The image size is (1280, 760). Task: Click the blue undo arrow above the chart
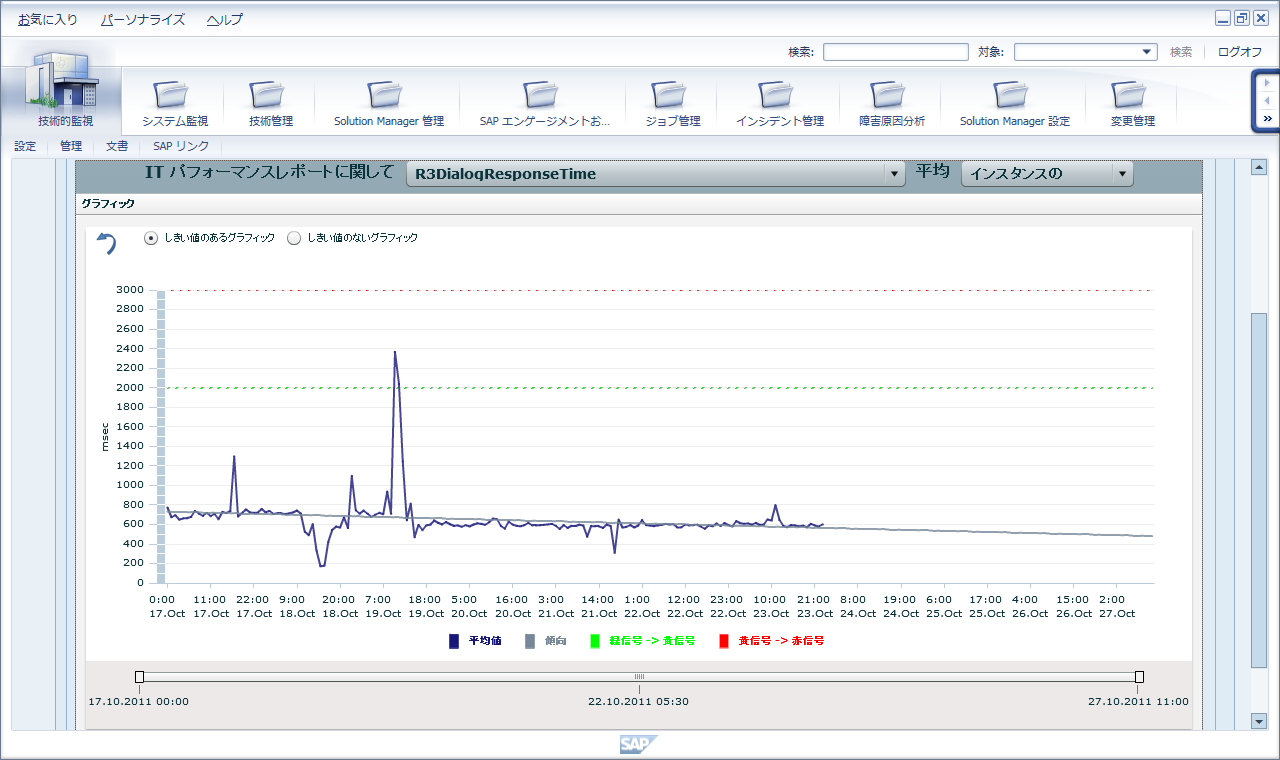click(107, 244)
